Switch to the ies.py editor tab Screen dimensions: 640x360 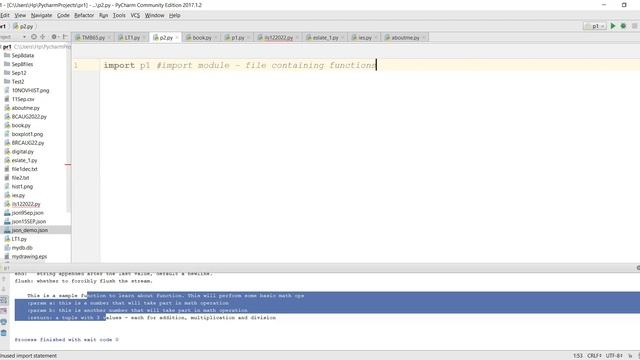365,38
